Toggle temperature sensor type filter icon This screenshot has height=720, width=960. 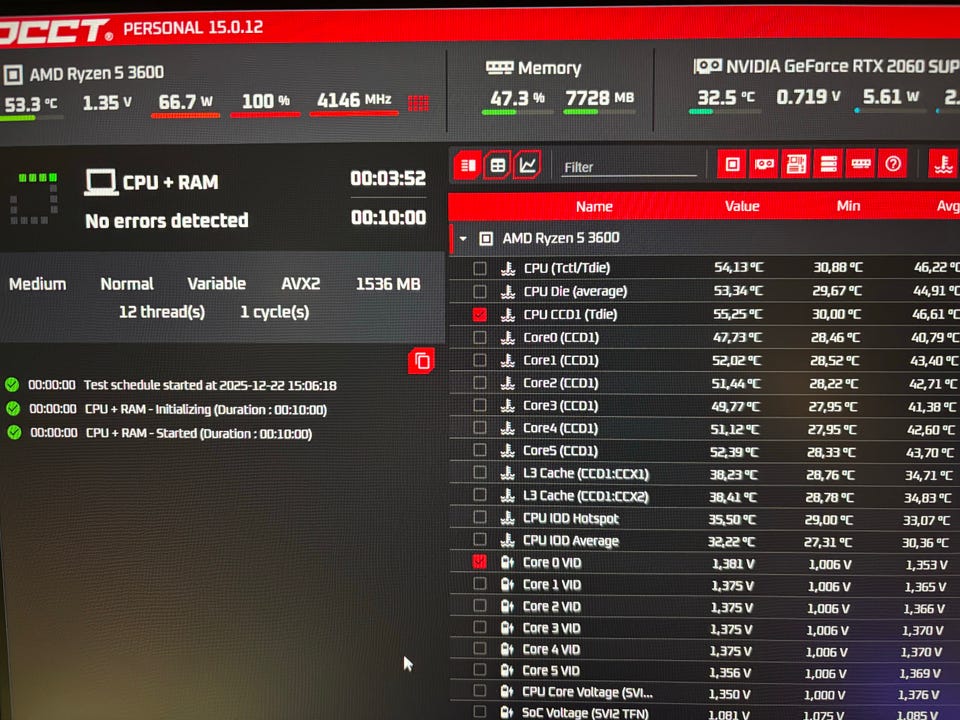pos(943,164)
